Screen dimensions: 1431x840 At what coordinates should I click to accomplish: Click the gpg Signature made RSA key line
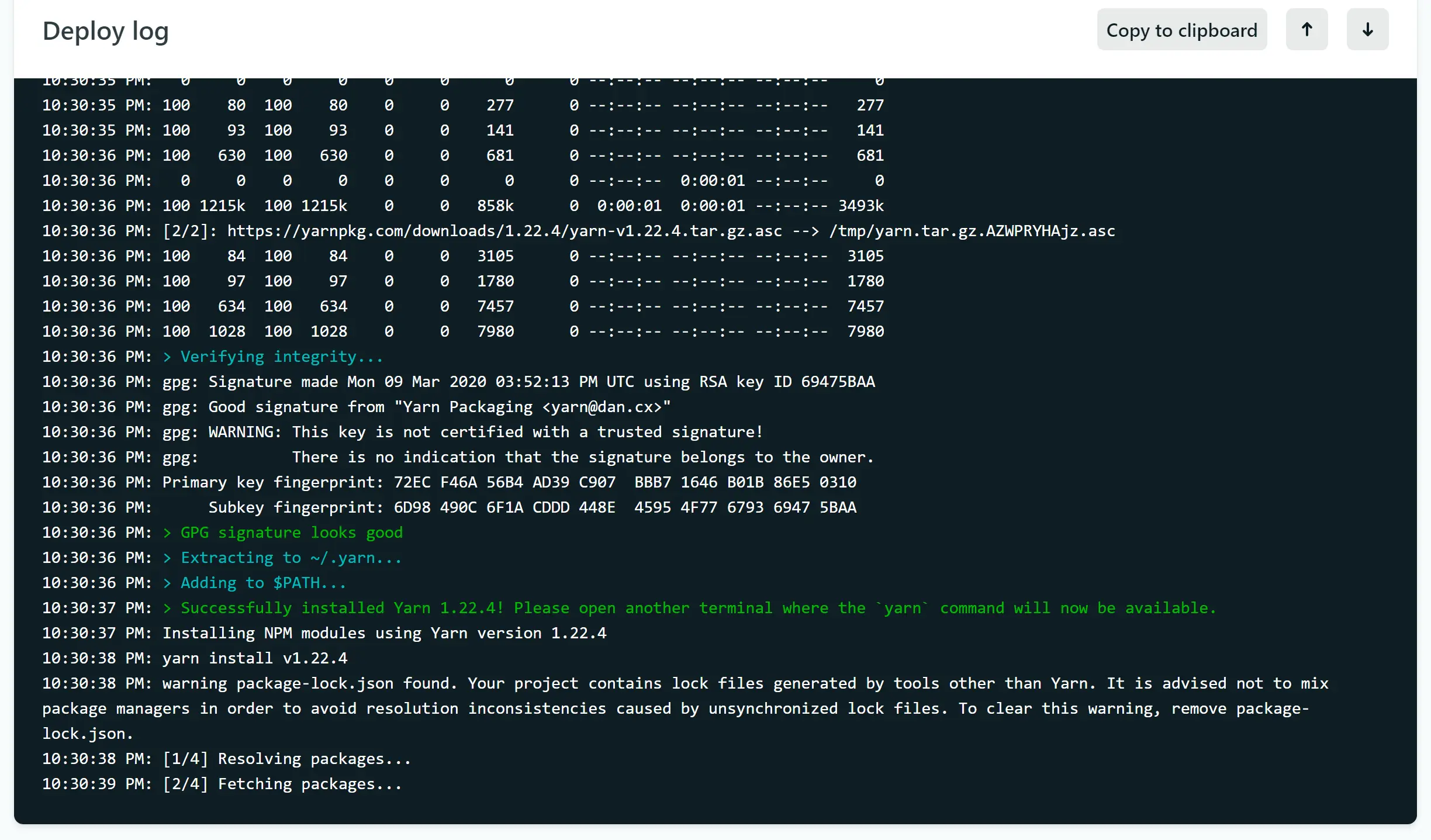pos(518,382)
